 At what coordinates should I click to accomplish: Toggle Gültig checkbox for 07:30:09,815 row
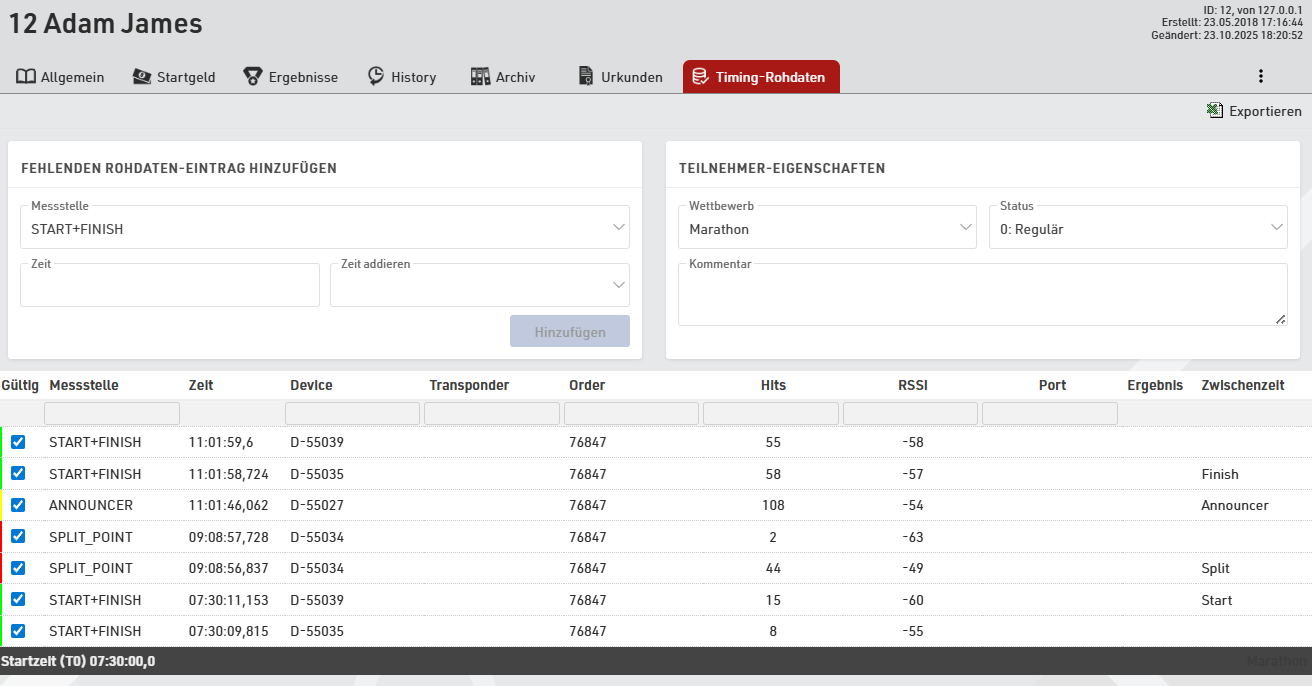tap(18, 631)
